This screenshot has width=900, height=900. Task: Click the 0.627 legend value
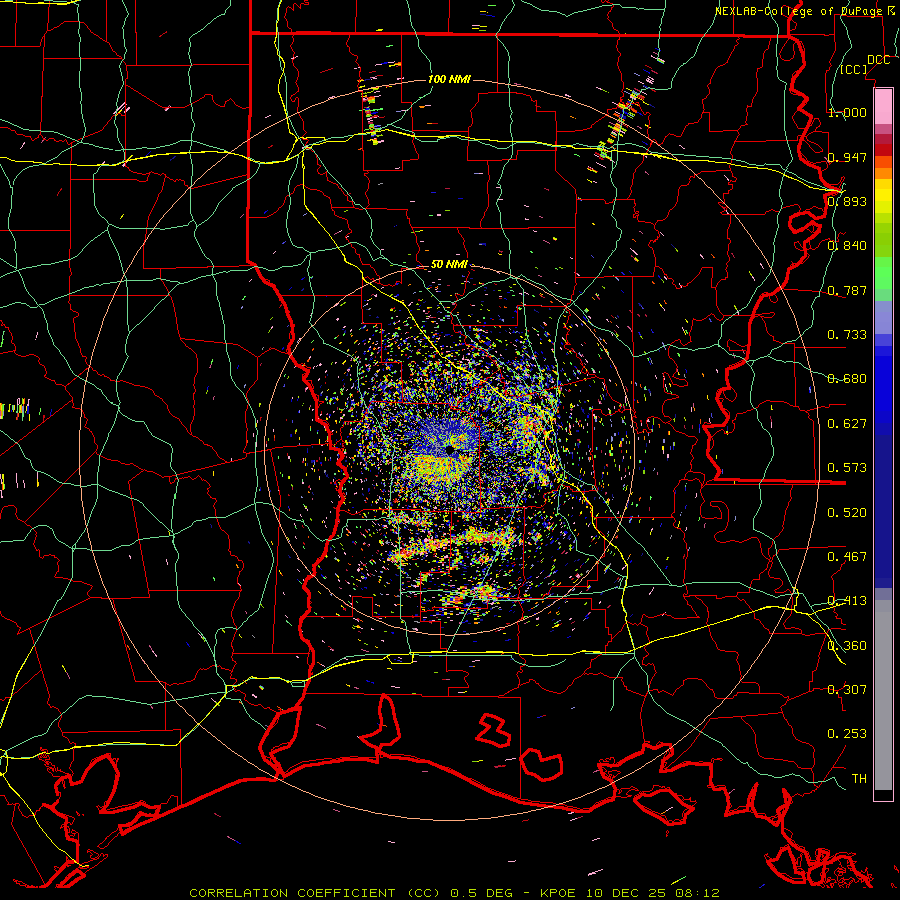pos(847,424)
